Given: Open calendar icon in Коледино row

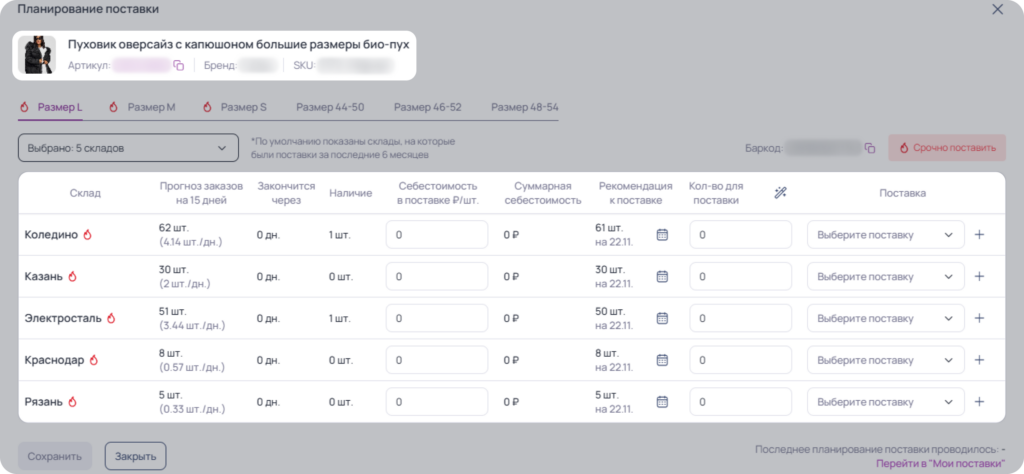Looking at the screenshot, I should coord(662,234).
